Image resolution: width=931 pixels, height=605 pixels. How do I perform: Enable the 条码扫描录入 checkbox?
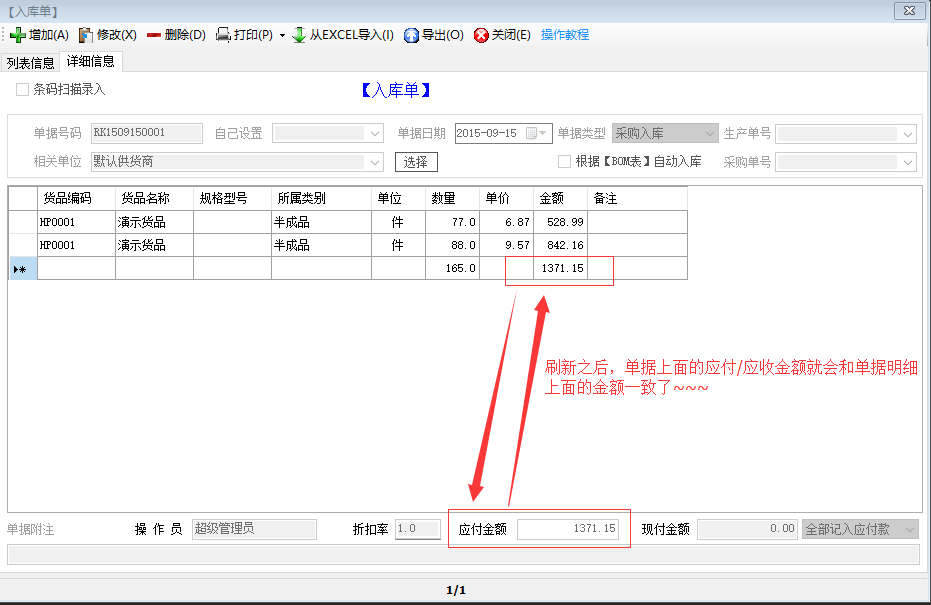tap(23, 90)
